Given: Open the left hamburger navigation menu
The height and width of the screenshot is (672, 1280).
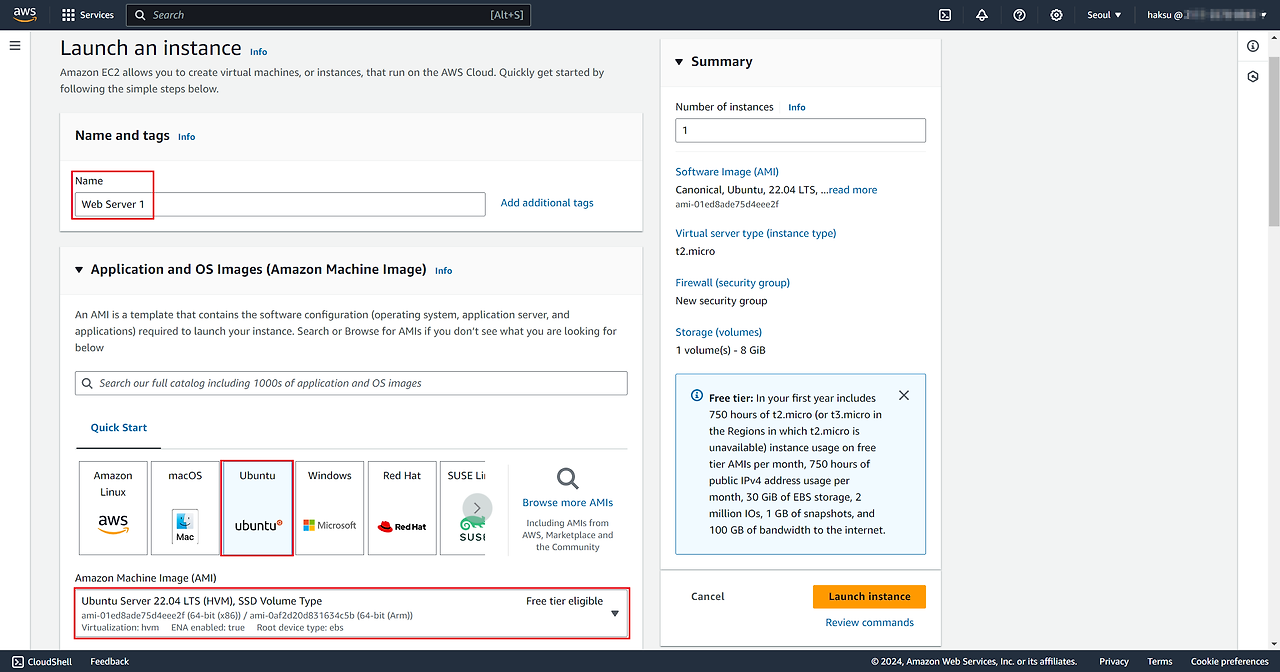Looking at the screenshot, I should [x=15, y=46].
